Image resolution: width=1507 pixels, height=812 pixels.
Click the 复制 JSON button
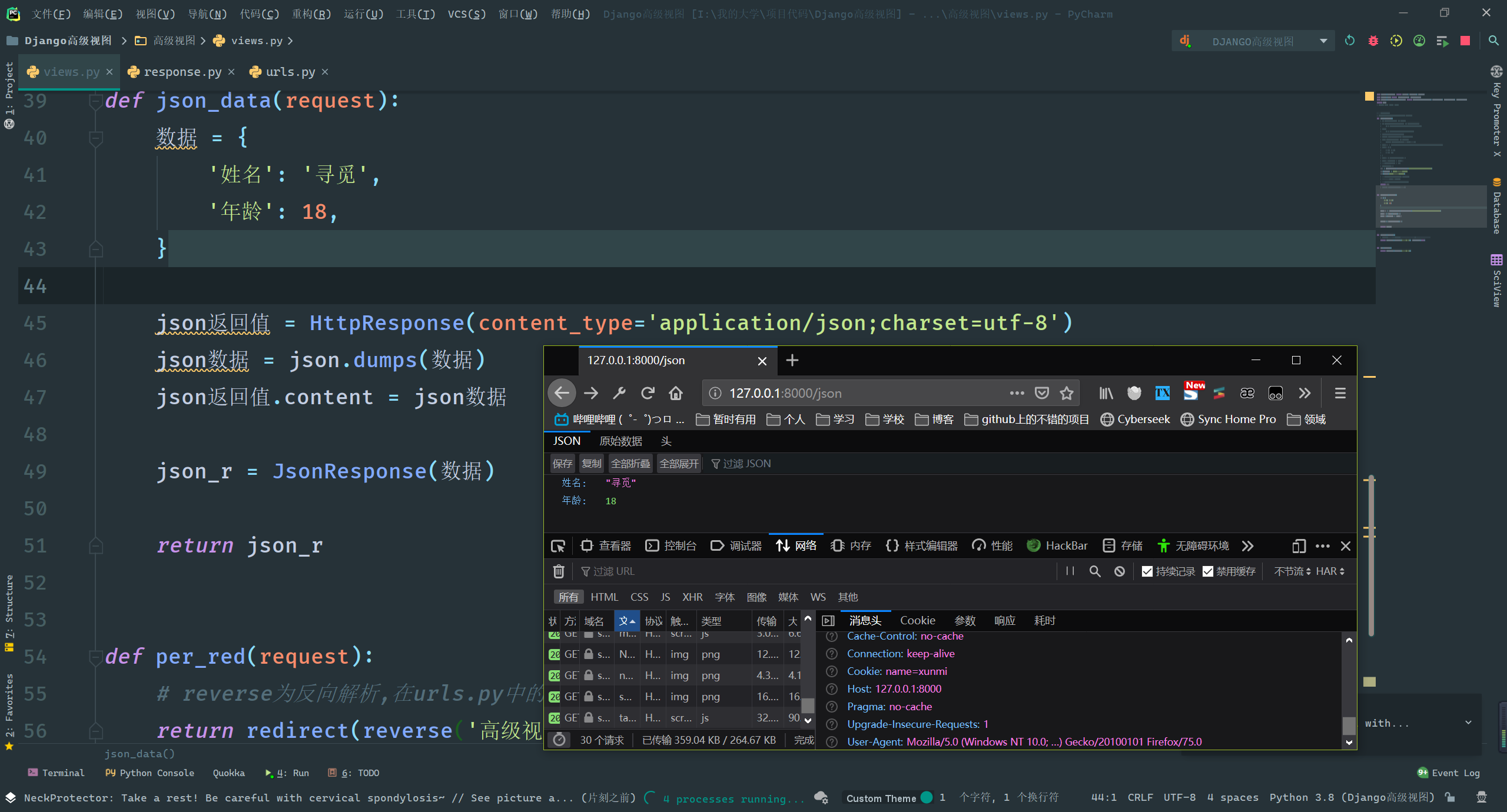[591, 464]
